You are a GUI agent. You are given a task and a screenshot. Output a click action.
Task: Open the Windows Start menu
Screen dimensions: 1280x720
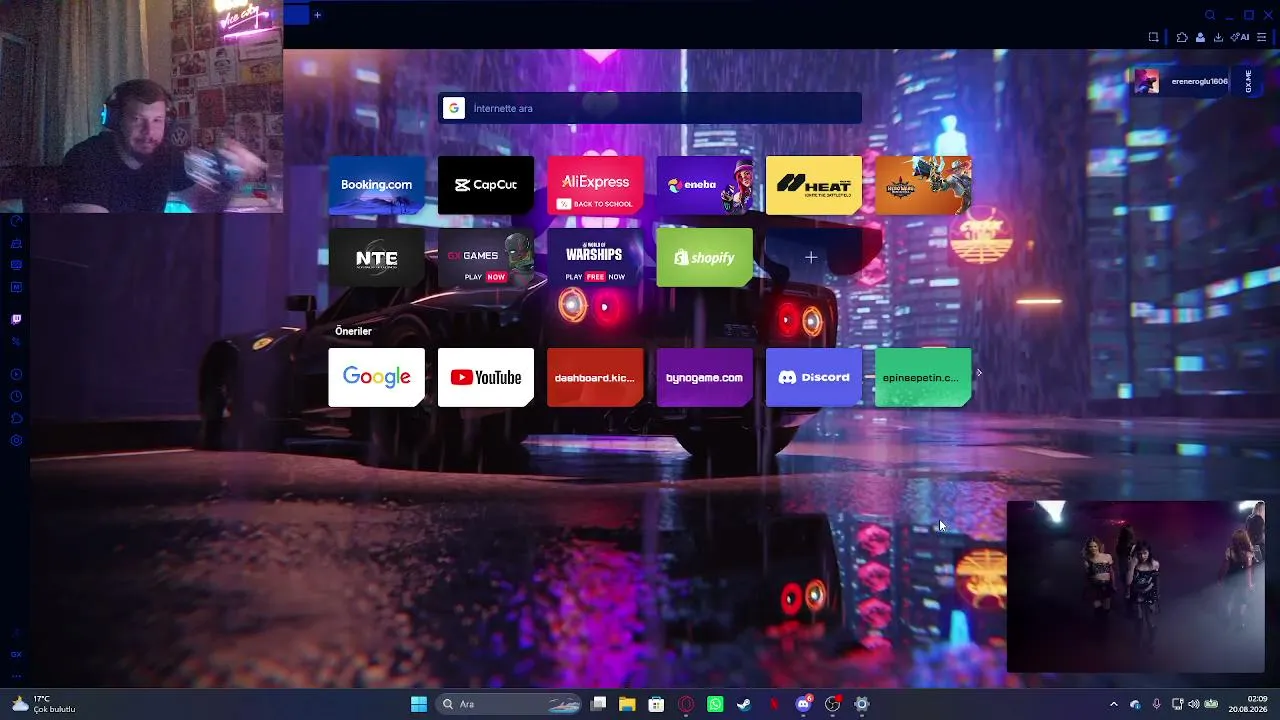point(419,704)
